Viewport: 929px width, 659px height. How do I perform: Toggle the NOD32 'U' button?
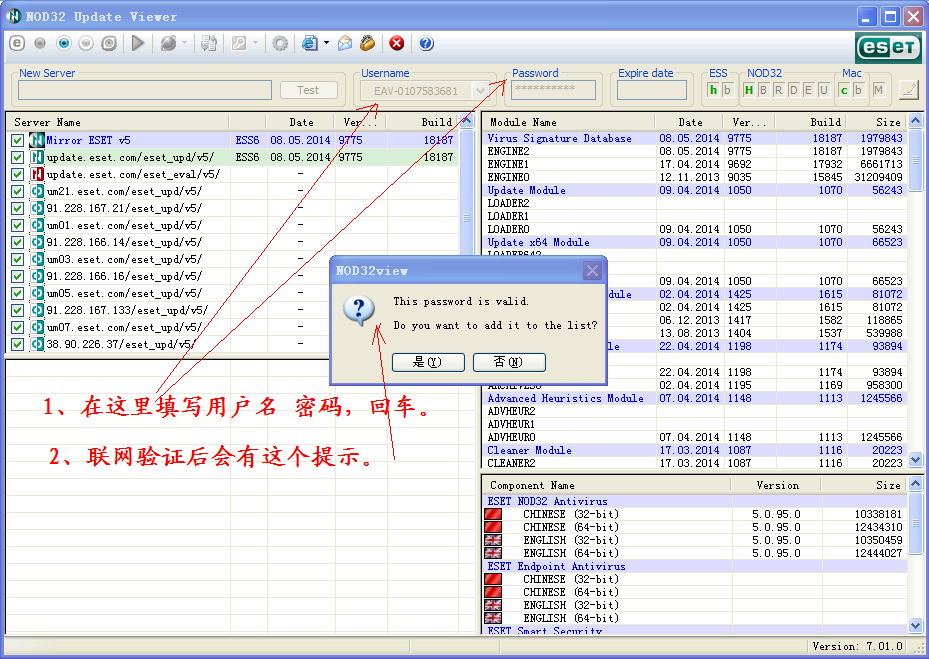click(824, 90)
